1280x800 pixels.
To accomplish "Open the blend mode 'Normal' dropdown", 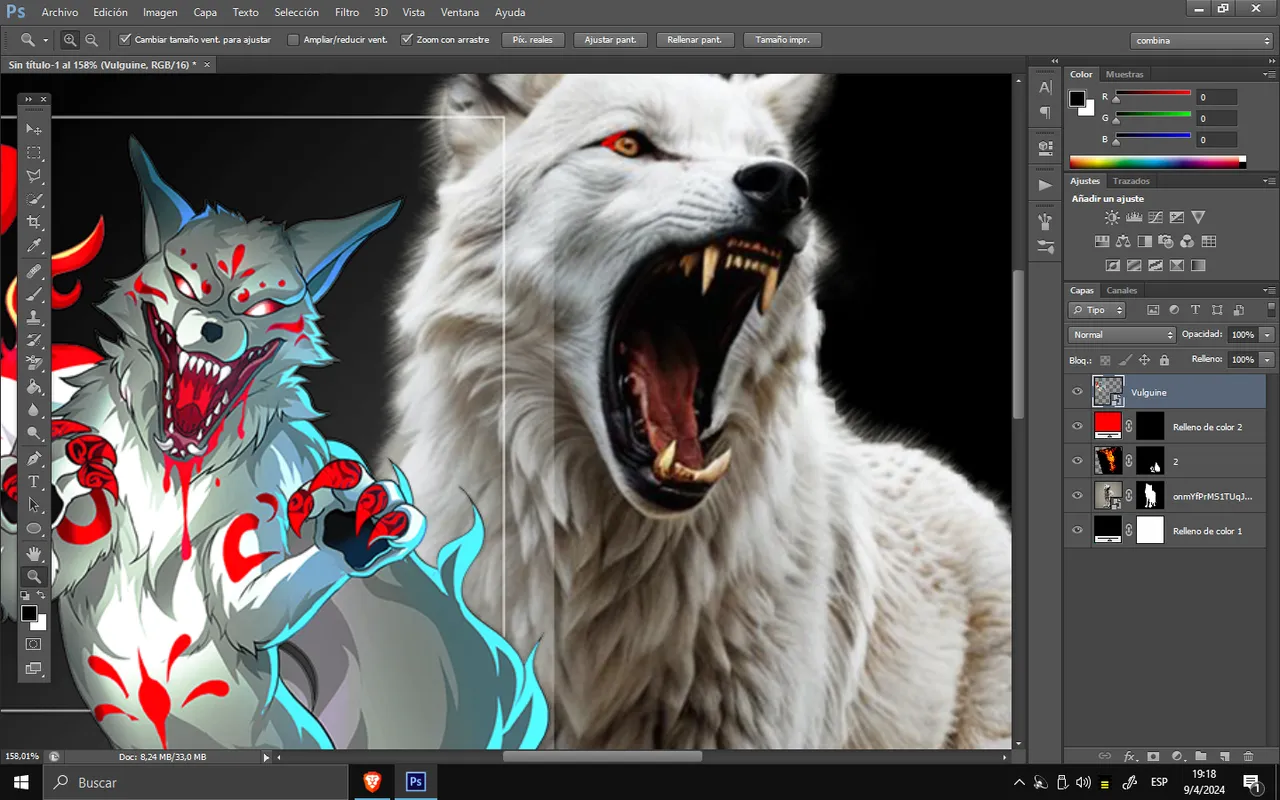I will pyautogui.click(x=1122, y=335).
